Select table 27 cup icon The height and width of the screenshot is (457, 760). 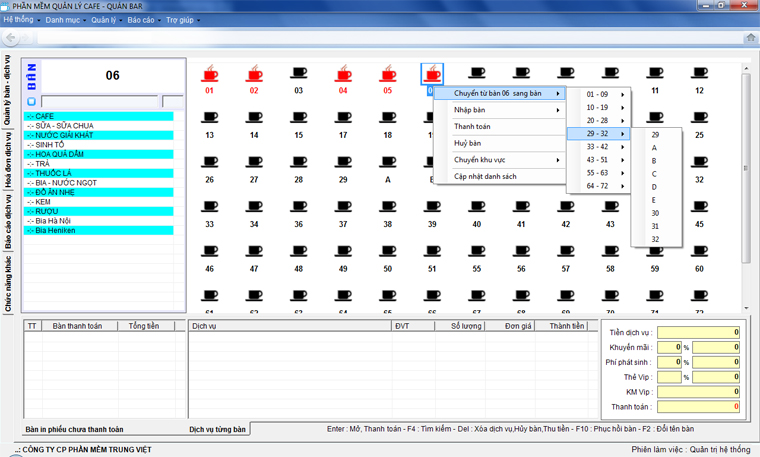coord(254,162)
